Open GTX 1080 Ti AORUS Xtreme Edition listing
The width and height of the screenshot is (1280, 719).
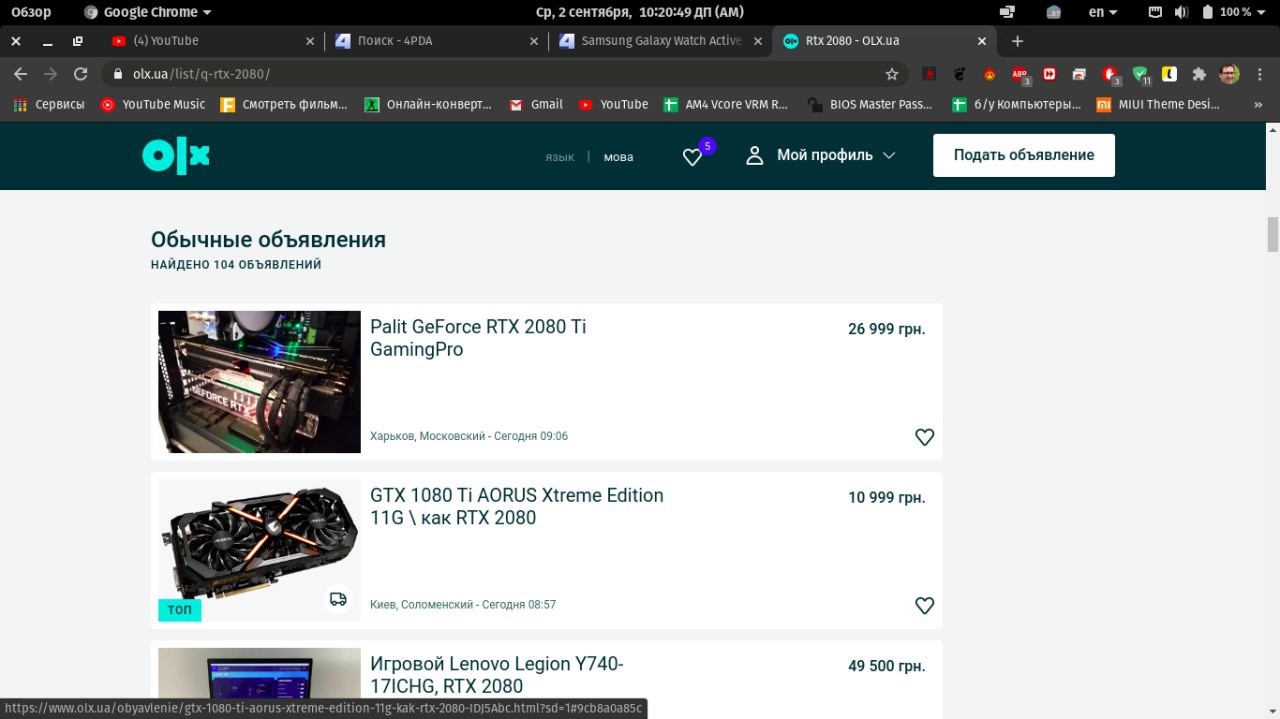(x=517, y=506)
